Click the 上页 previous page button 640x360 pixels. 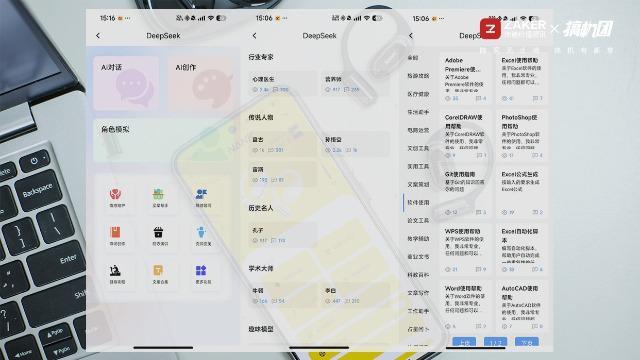[x=464, y=342]
